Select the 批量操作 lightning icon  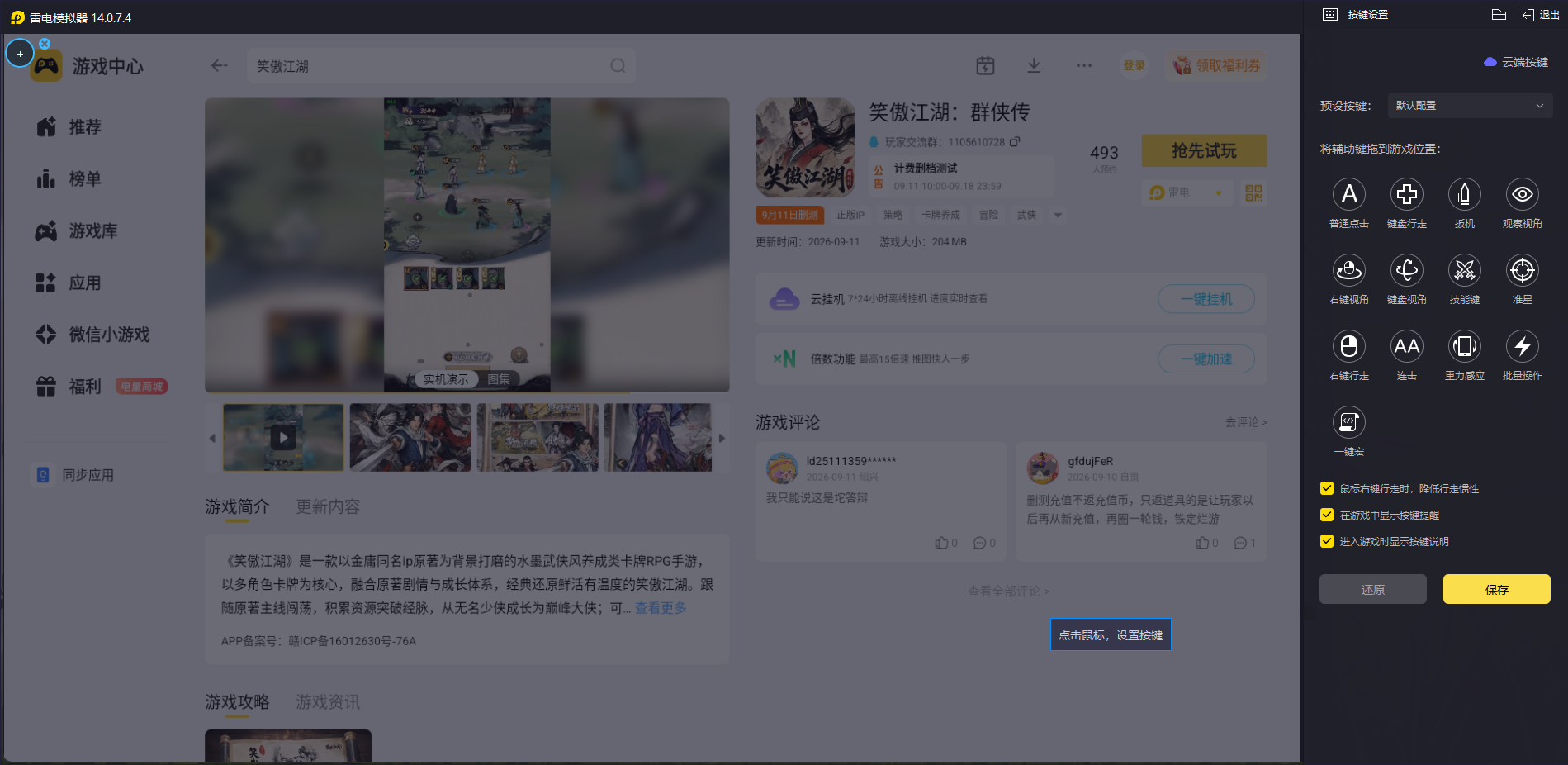tap(1522, 346)
